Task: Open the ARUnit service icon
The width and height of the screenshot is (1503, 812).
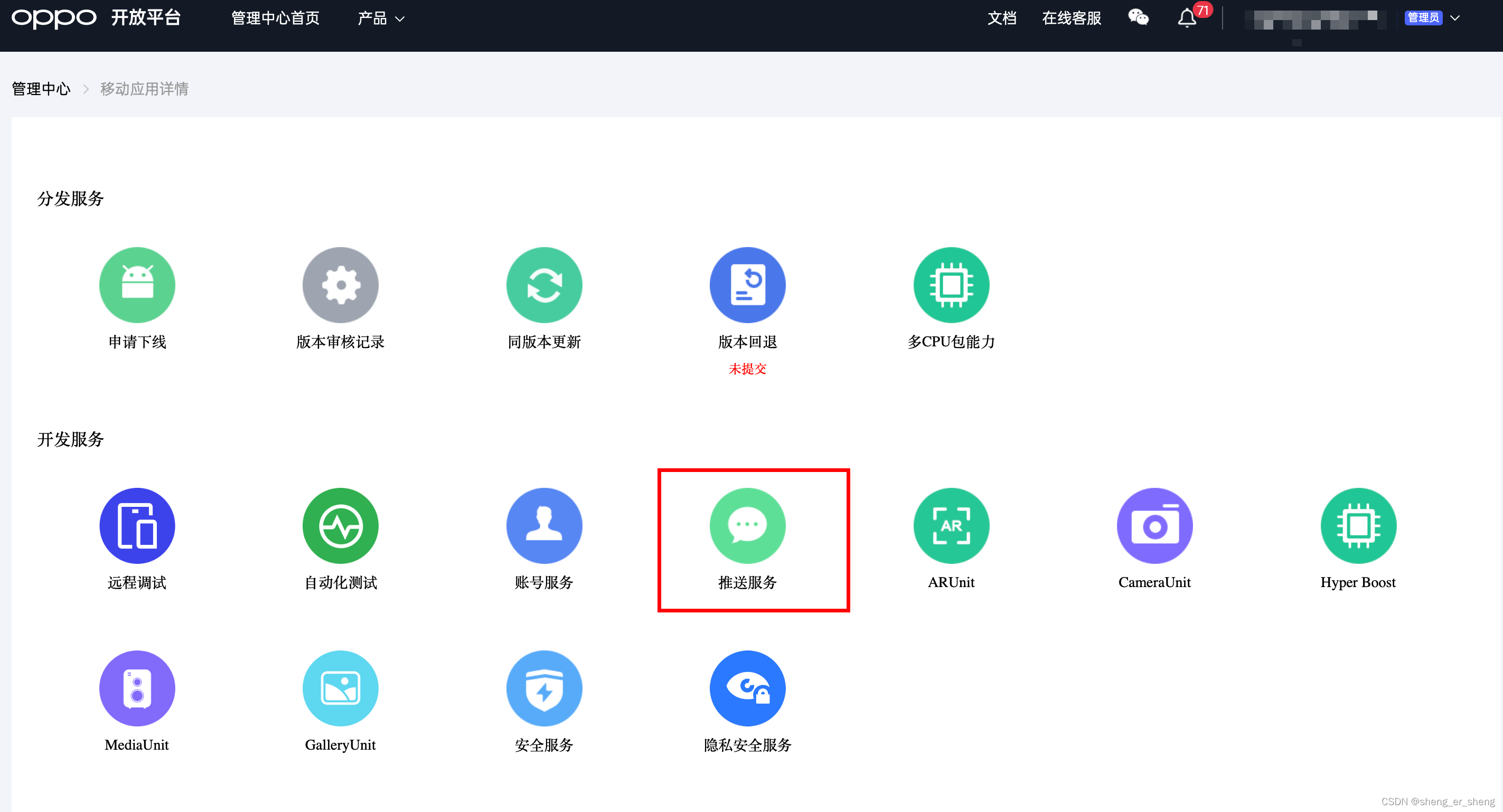Action: coord(951,525)
